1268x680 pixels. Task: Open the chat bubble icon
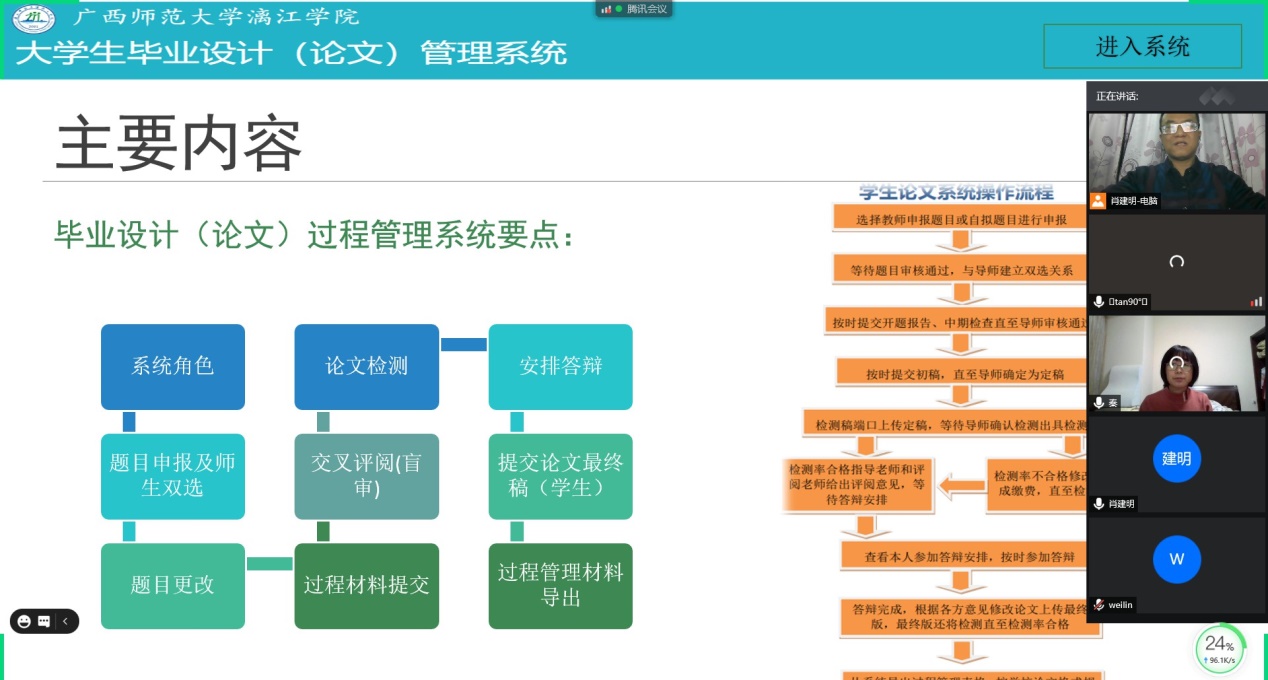(x=44, y=621)
